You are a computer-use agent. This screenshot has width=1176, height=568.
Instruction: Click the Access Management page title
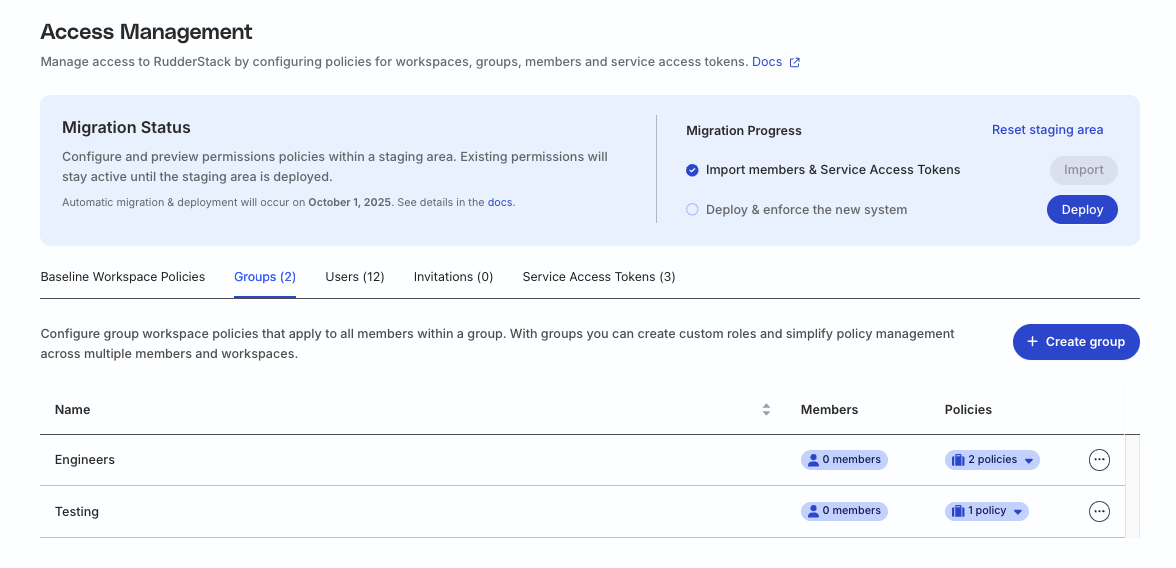[146, 32]
